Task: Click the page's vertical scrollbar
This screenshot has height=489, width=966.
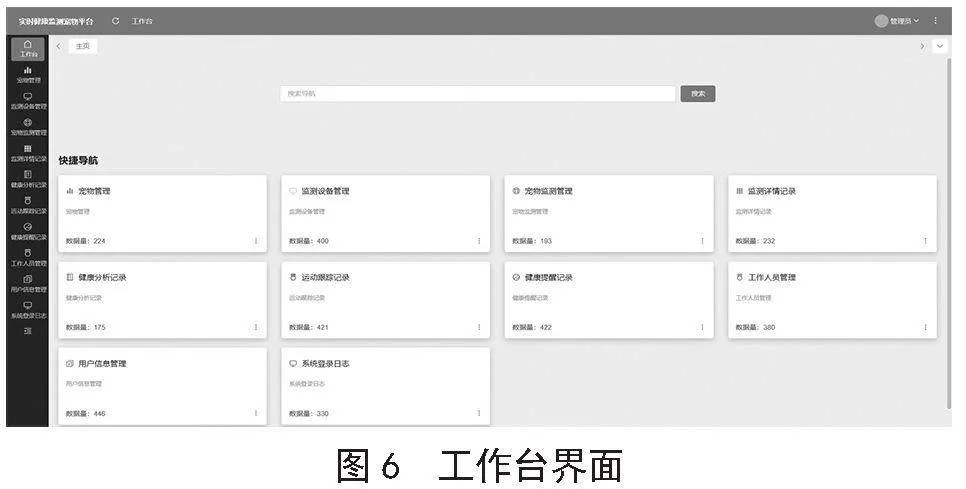Action: 949,234
